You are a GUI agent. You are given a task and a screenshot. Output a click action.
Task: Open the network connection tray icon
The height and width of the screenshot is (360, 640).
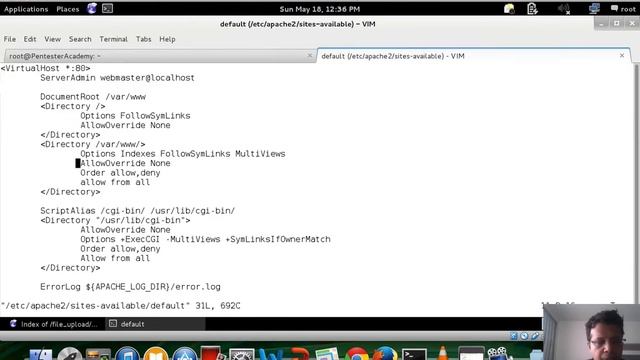[x=594, y=9]
